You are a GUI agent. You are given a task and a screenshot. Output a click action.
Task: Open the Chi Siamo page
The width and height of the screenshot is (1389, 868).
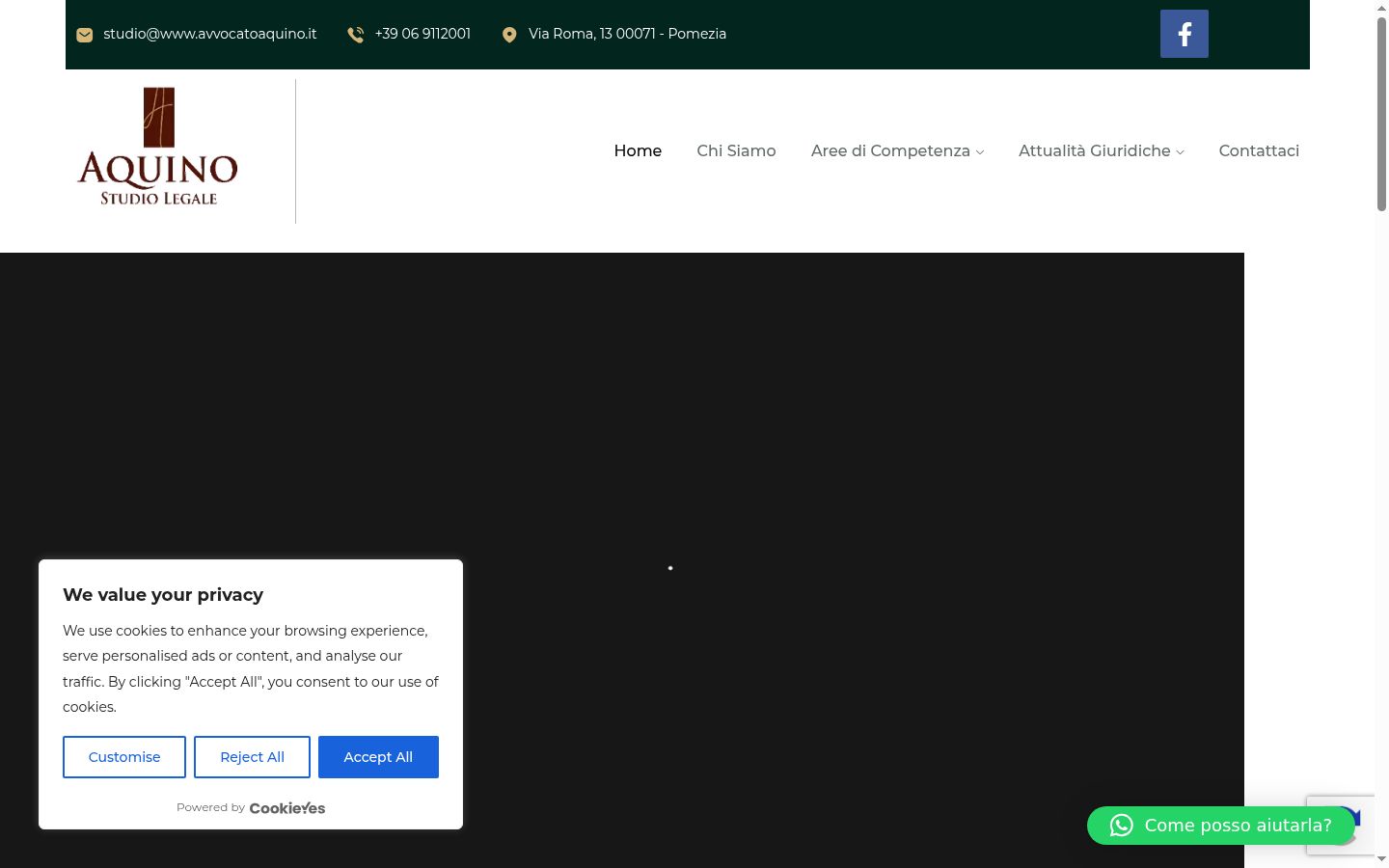coord(736,150)
